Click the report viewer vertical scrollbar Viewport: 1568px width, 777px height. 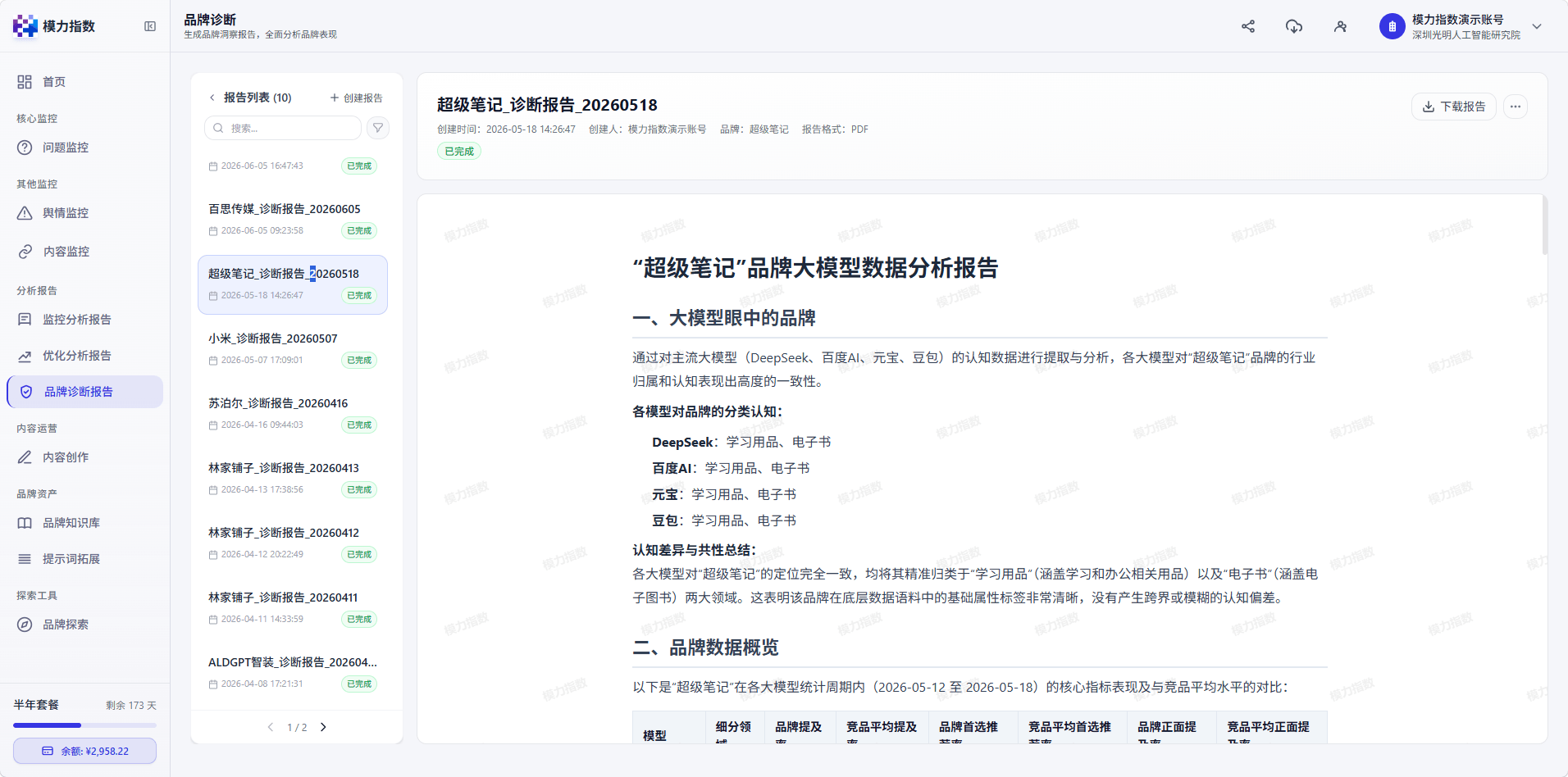click(1544, 226)
